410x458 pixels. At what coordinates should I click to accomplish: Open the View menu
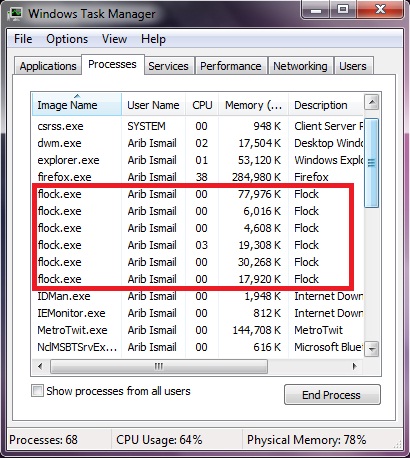coord(114,39)
